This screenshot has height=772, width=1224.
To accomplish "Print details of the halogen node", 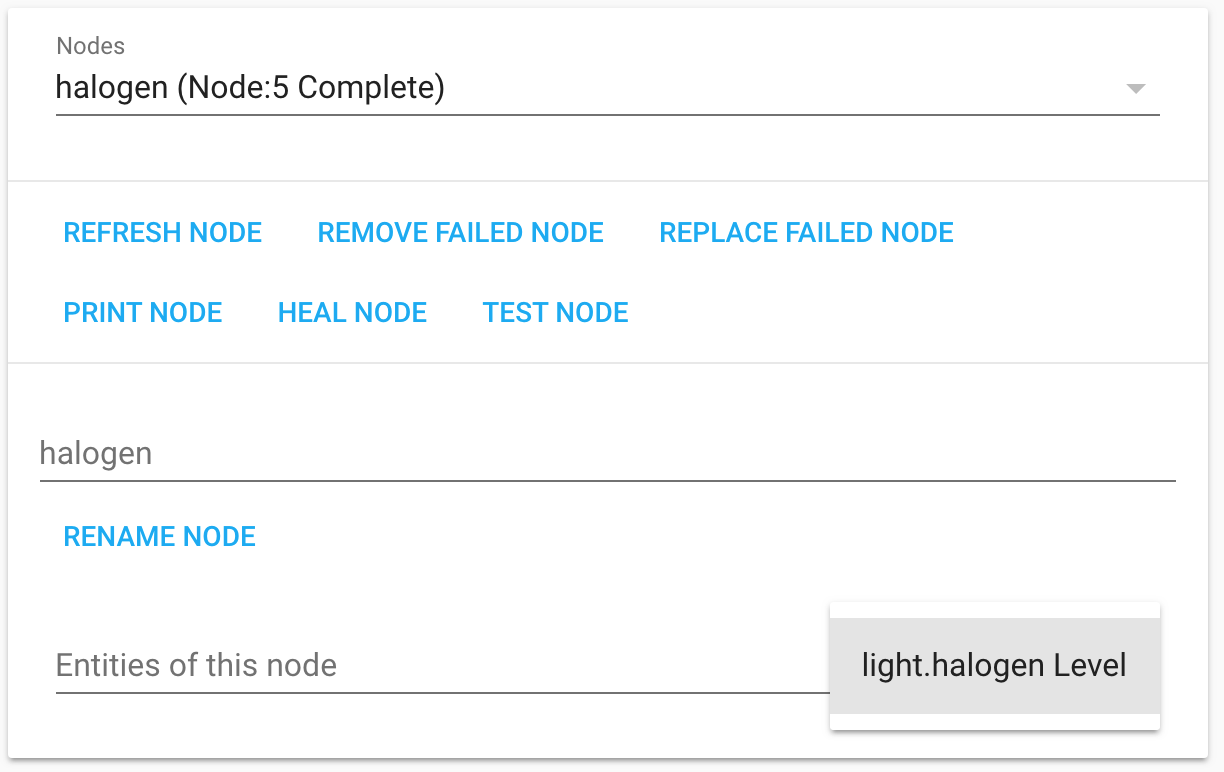I will [x=142, y=312].
